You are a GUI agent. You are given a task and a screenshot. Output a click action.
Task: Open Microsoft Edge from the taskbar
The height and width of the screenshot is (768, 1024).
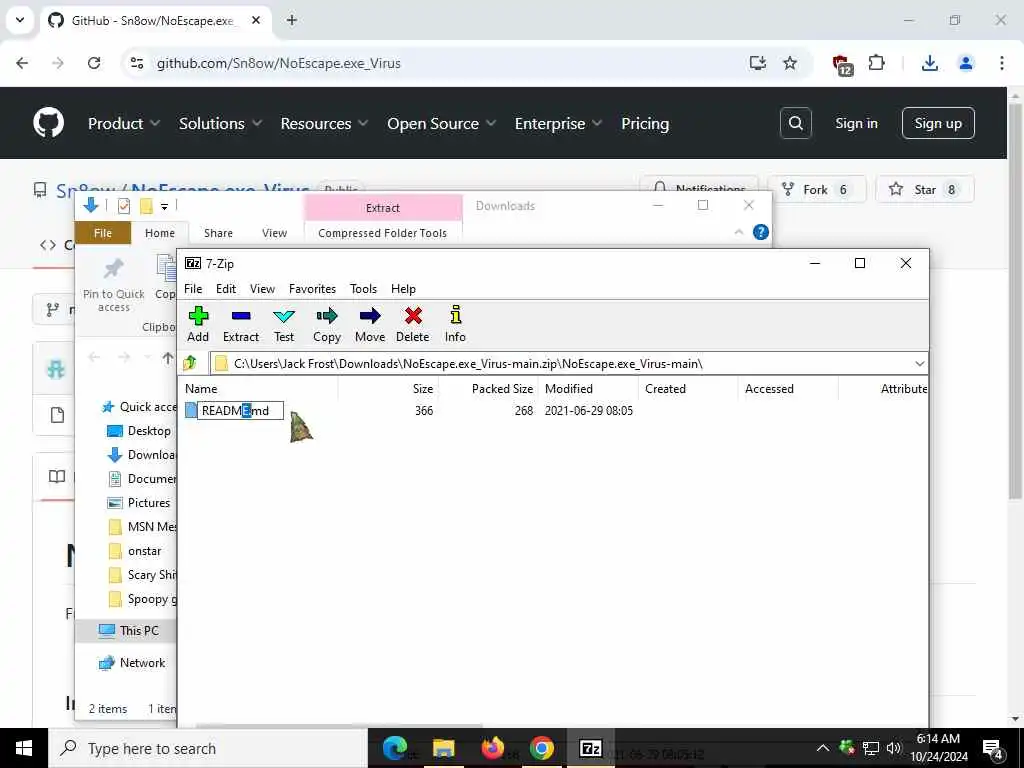click(x=395, y=748)
